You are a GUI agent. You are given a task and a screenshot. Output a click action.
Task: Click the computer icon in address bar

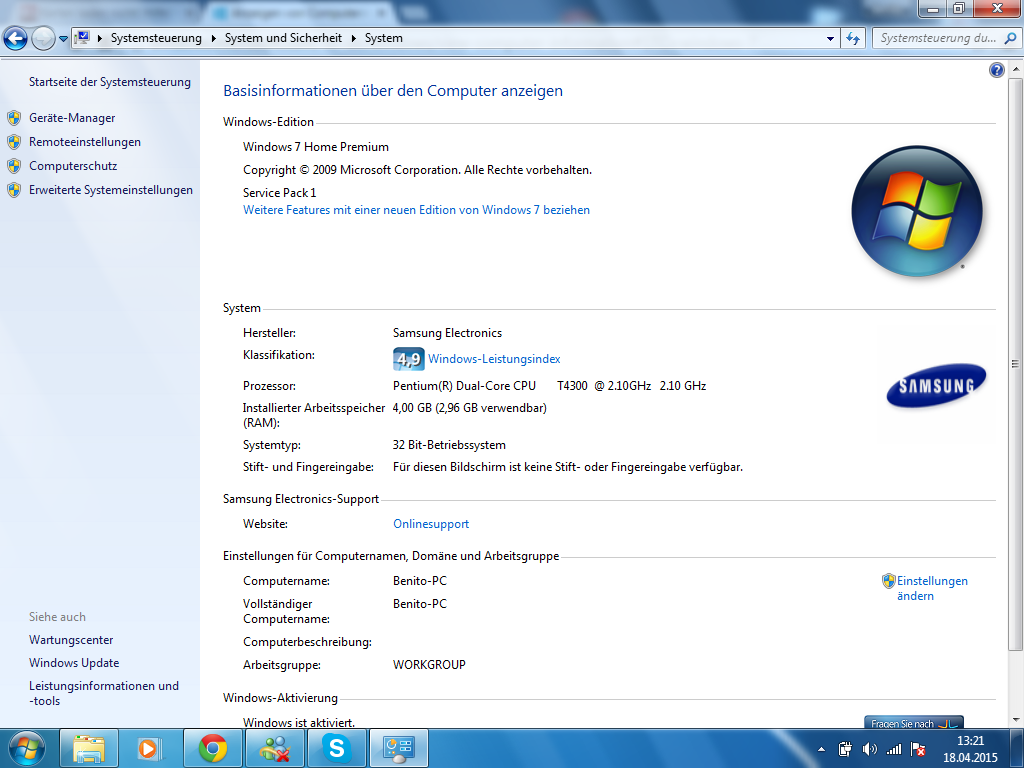(82, 38)
